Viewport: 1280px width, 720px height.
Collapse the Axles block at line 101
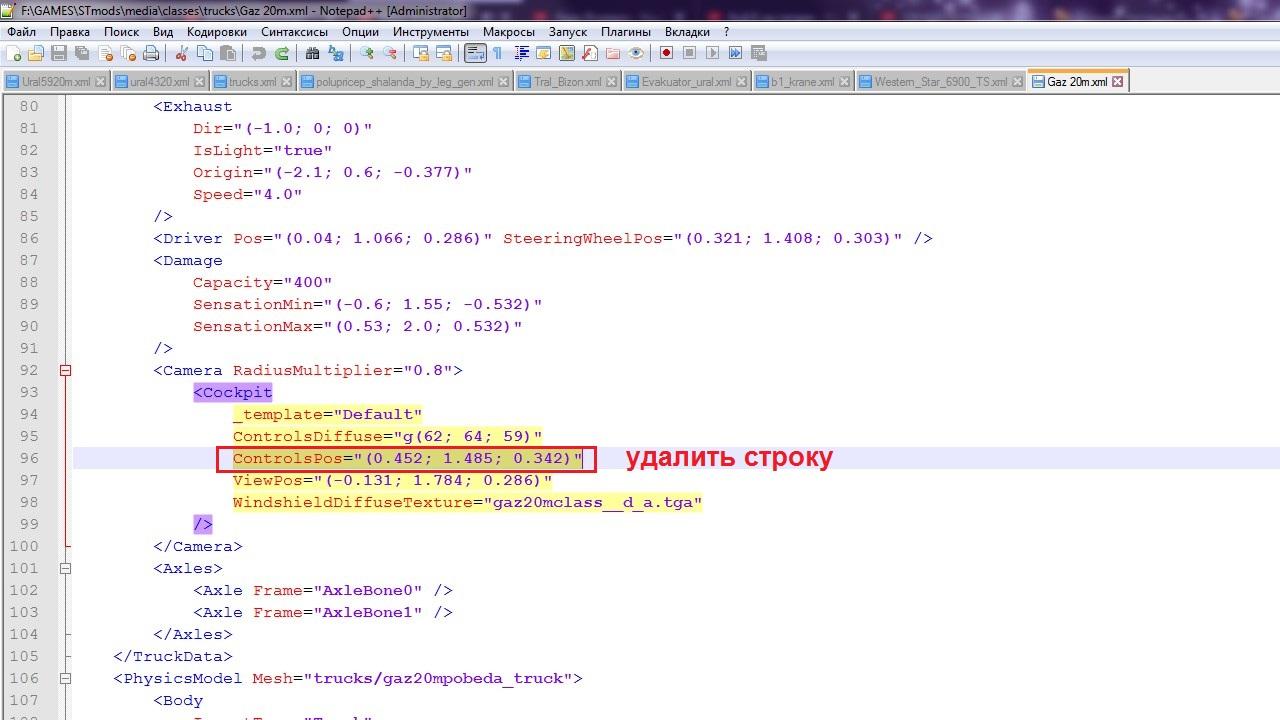click(x=65, y=568)
